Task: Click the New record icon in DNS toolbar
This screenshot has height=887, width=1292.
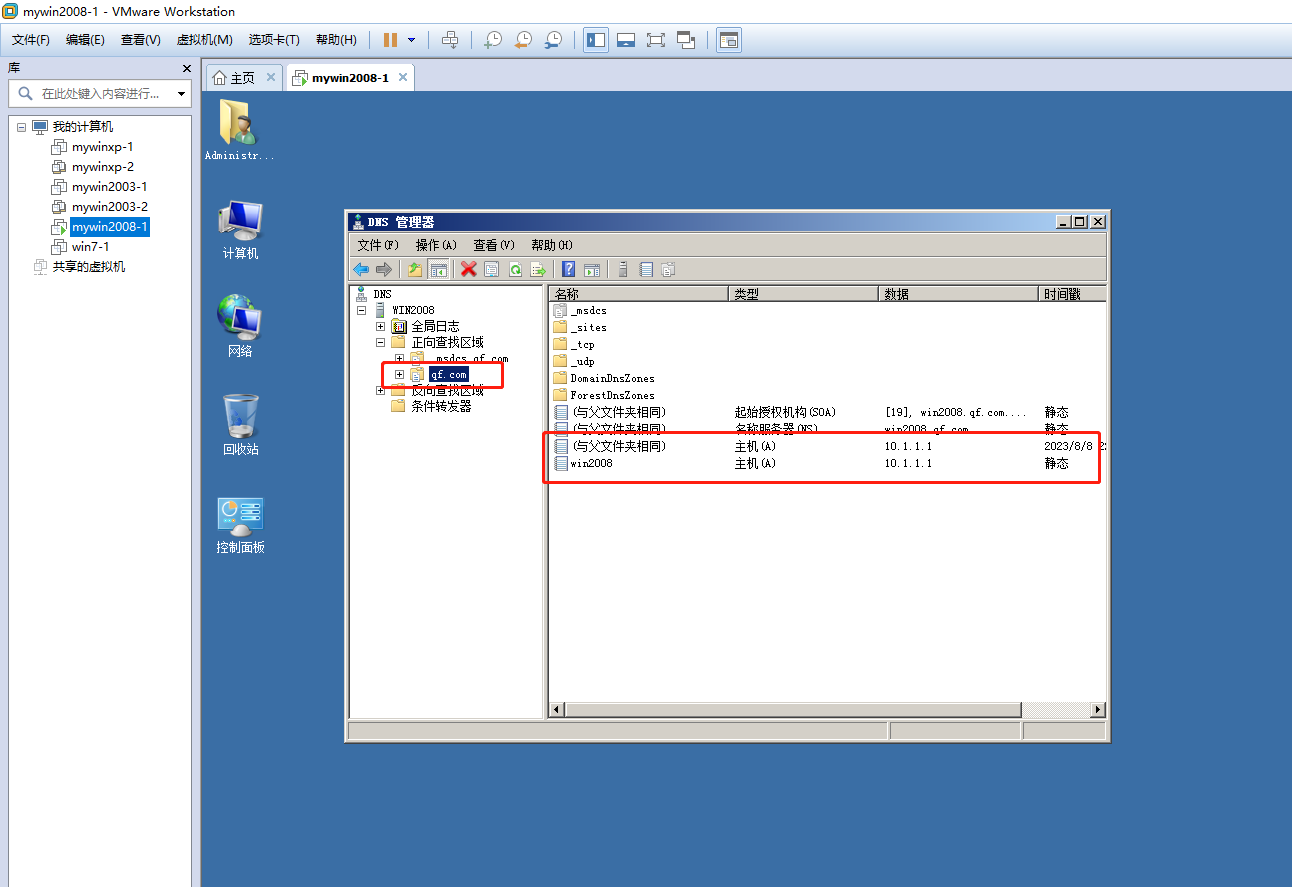Action: pos(646,269)
